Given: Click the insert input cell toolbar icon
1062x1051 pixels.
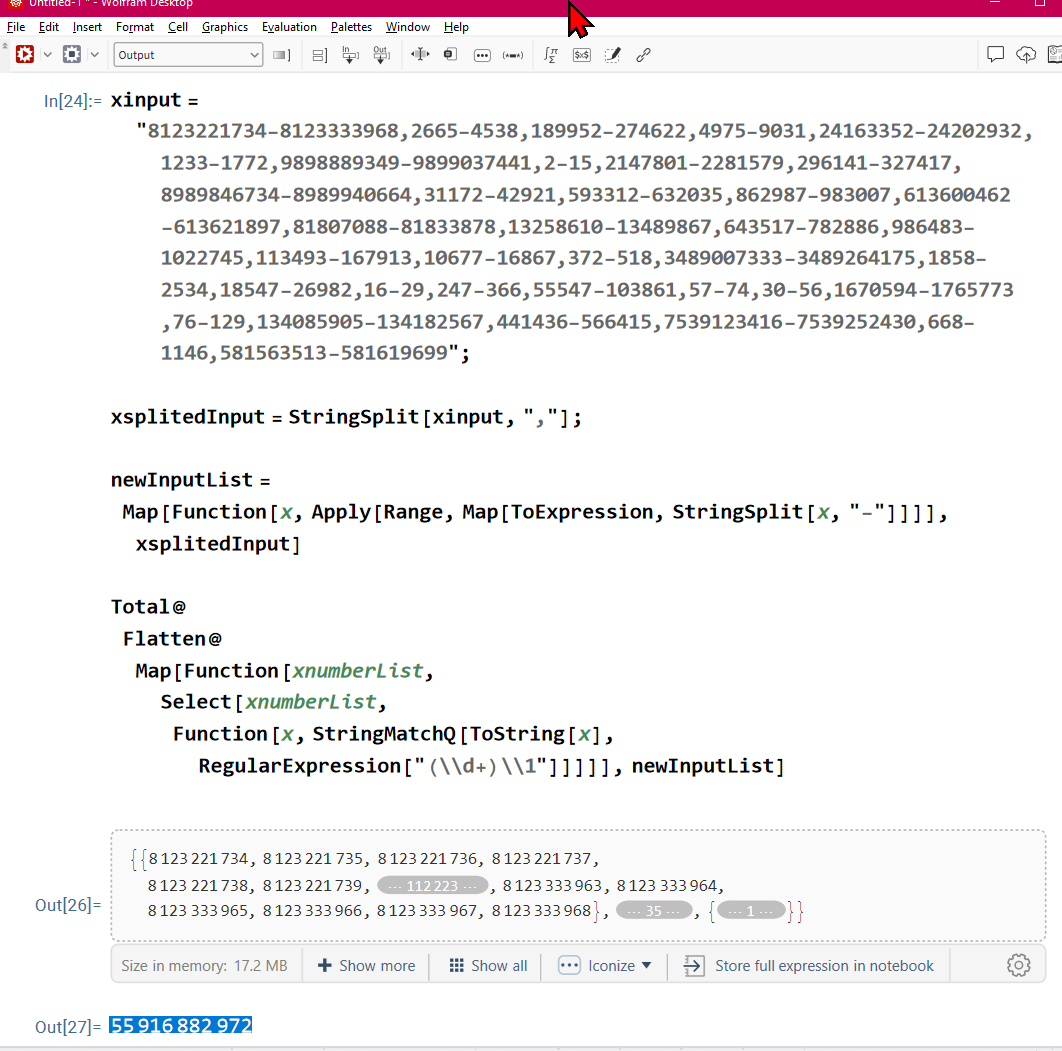Looking at the screenshot, I should [x=350, y=55].
